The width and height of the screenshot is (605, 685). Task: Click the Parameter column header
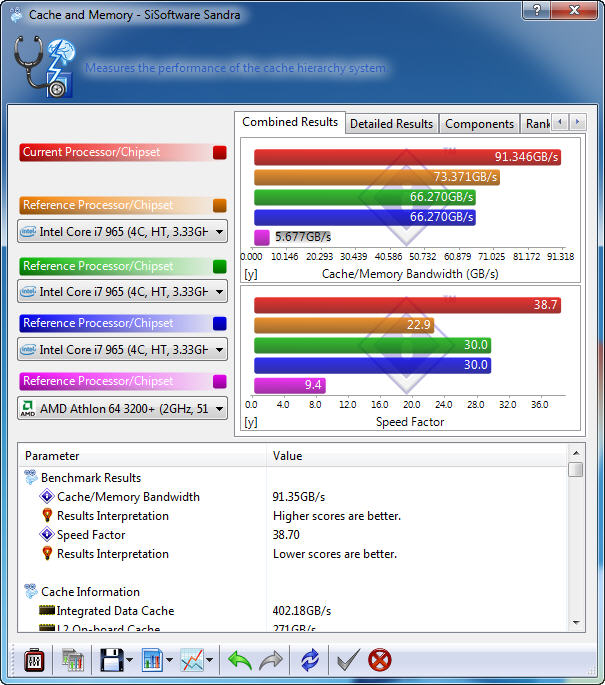point(142,456)
